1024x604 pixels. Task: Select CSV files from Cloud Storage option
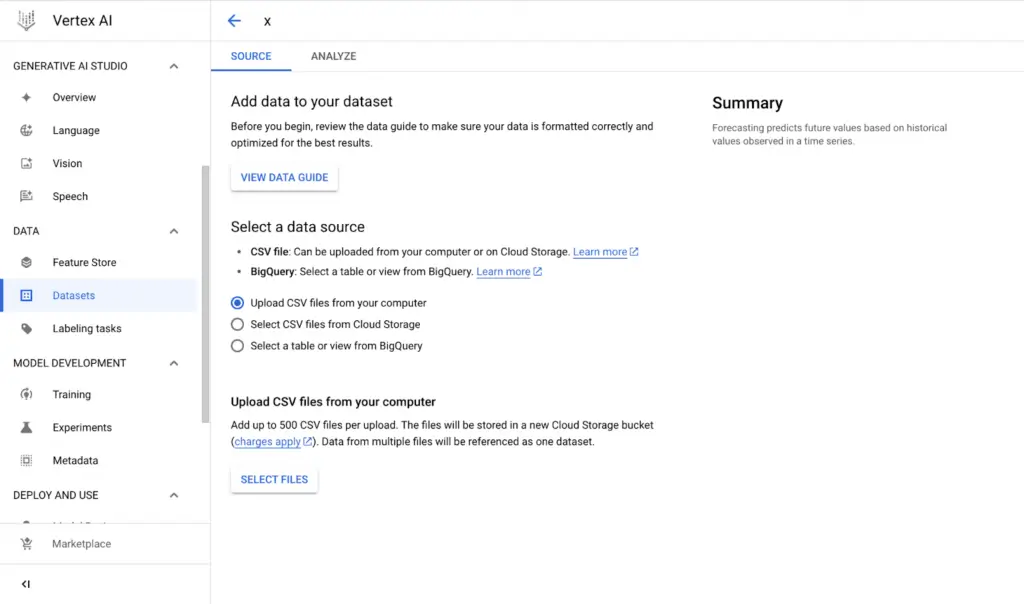coord(237,325)
